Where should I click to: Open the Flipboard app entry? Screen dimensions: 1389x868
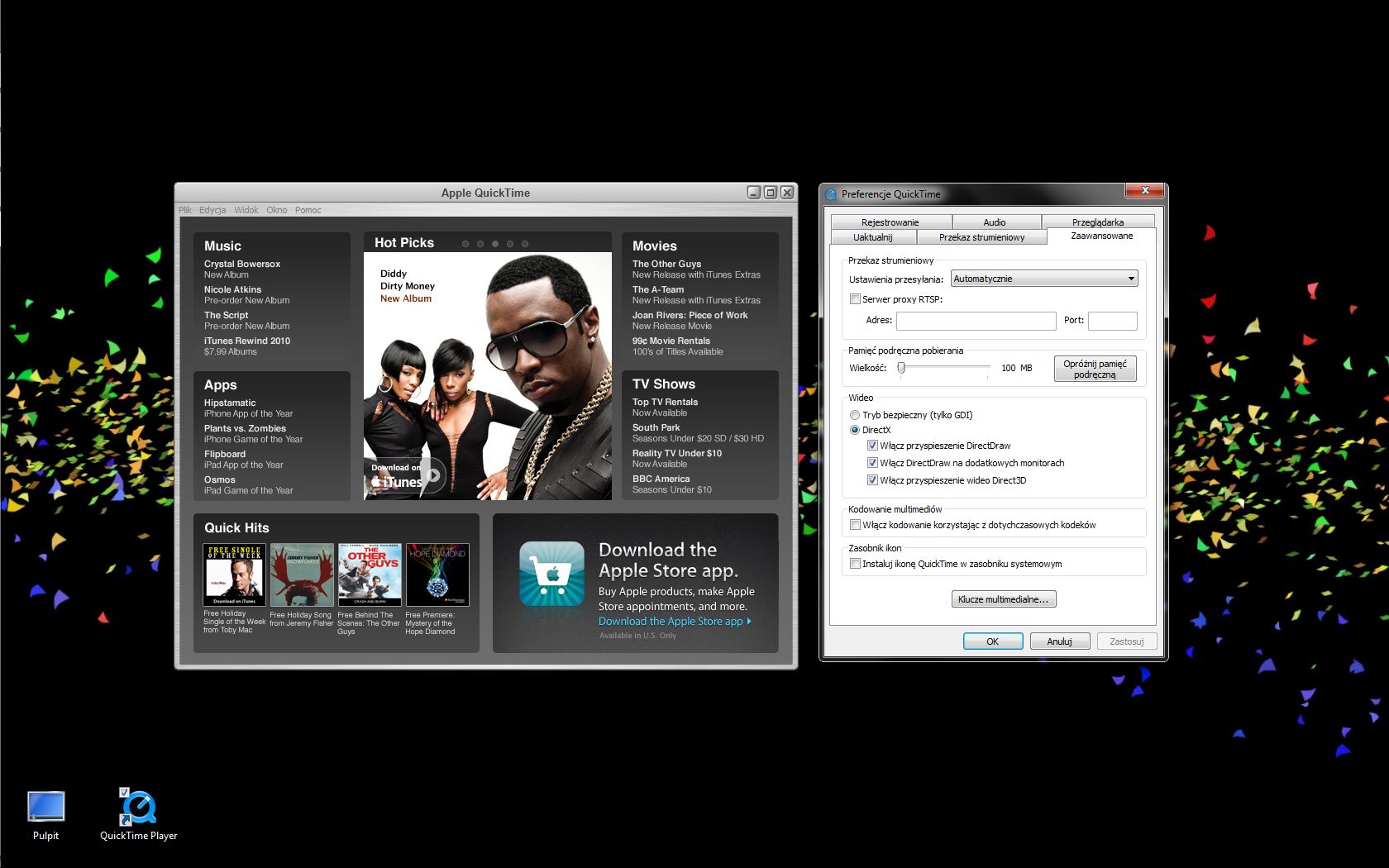(243, 460)
